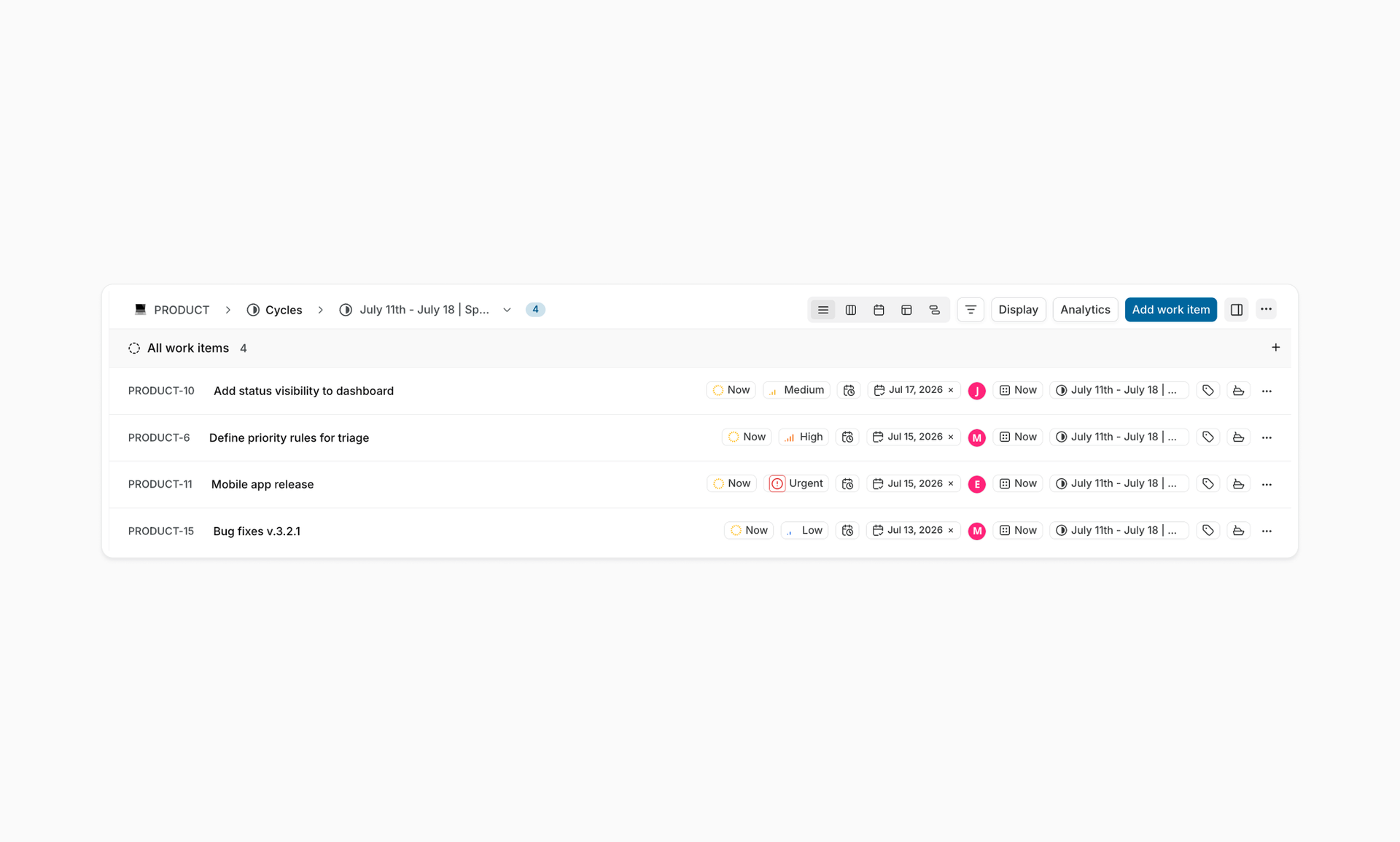Image resolution: width=1400 pixels, height=842 pixels.
Task: Open estimate icon for PRODUCT-6 row
Action: click(1238, 437)
